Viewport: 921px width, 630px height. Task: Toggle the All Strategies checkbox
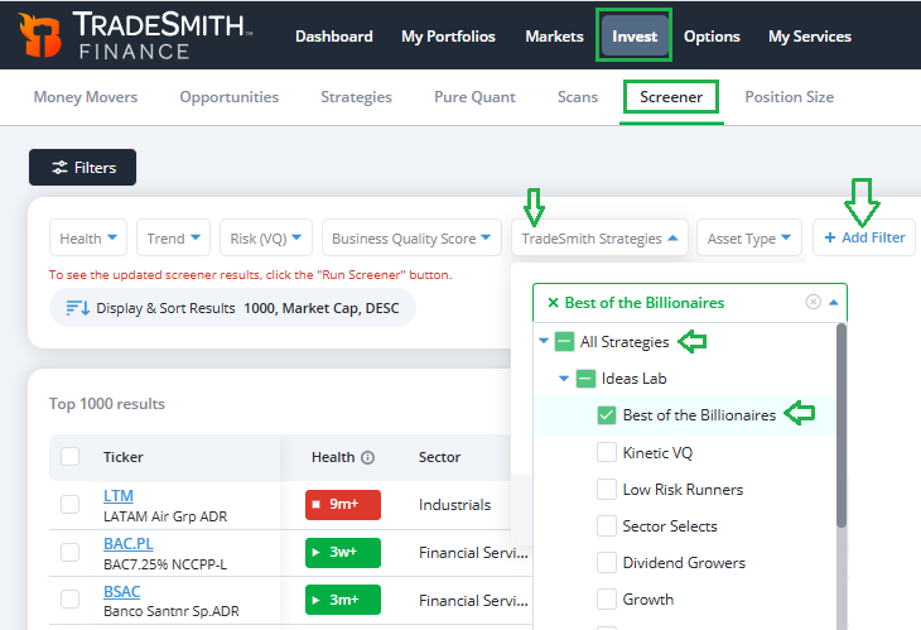click(564, 342)
